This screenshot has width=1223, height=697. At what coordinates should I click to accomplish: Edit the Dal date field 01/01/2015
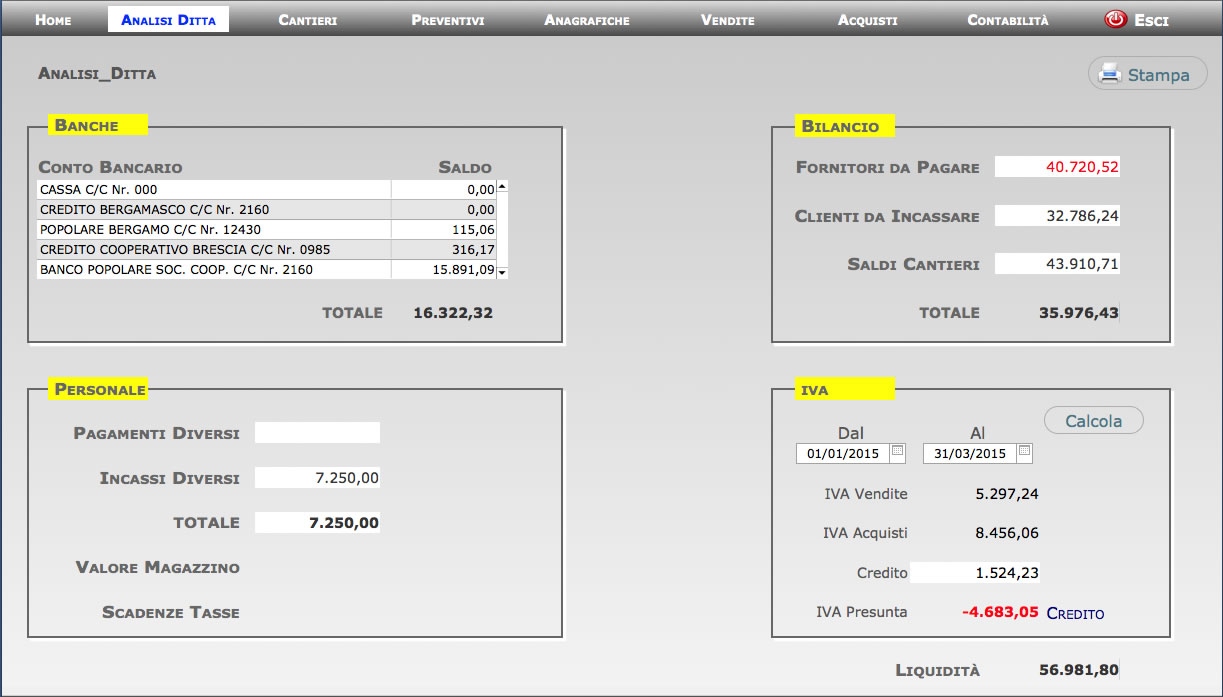[842, 454]
